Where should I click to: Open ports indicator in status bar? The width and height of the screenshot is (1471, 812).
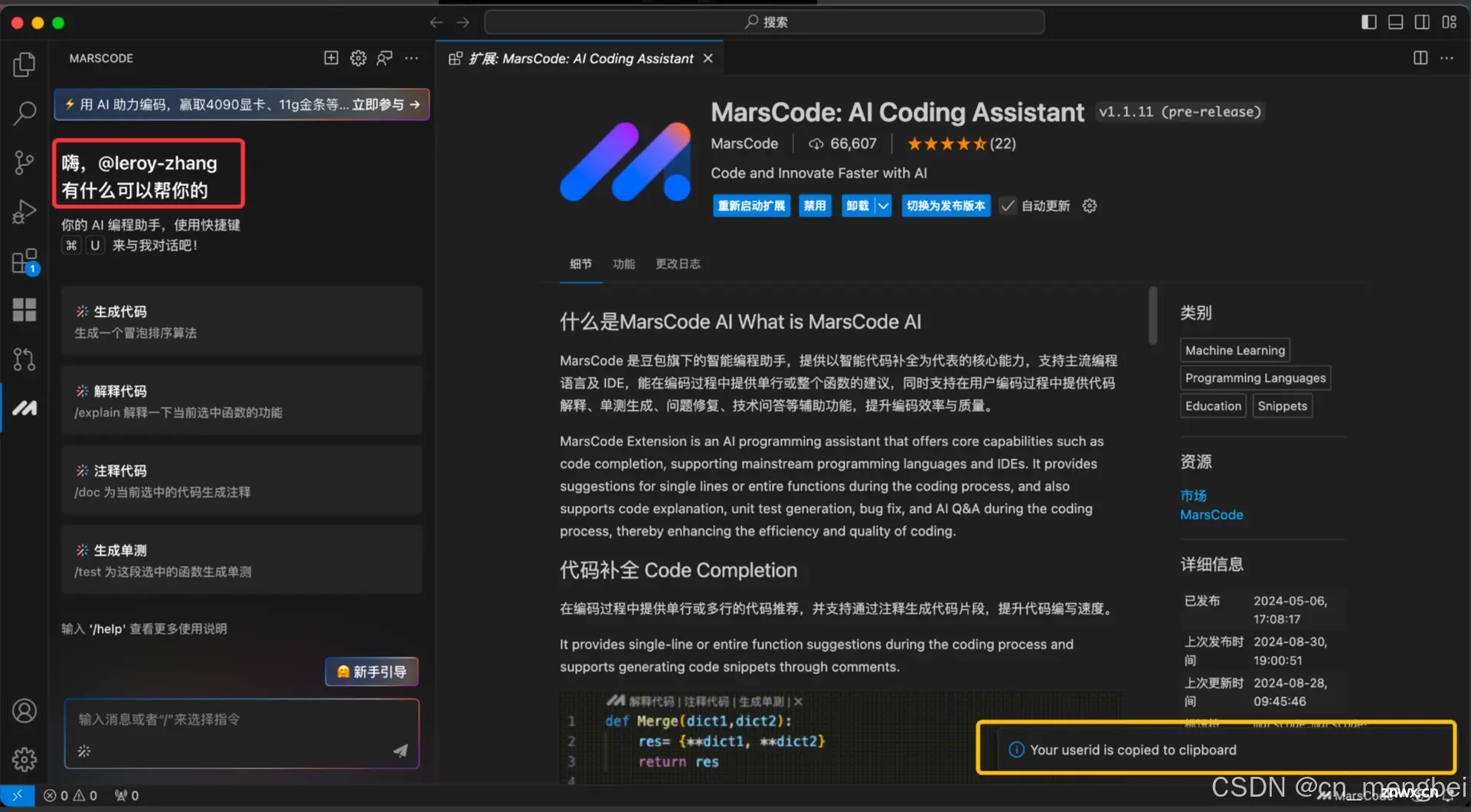pyautogui.click(x=126, y=795)
